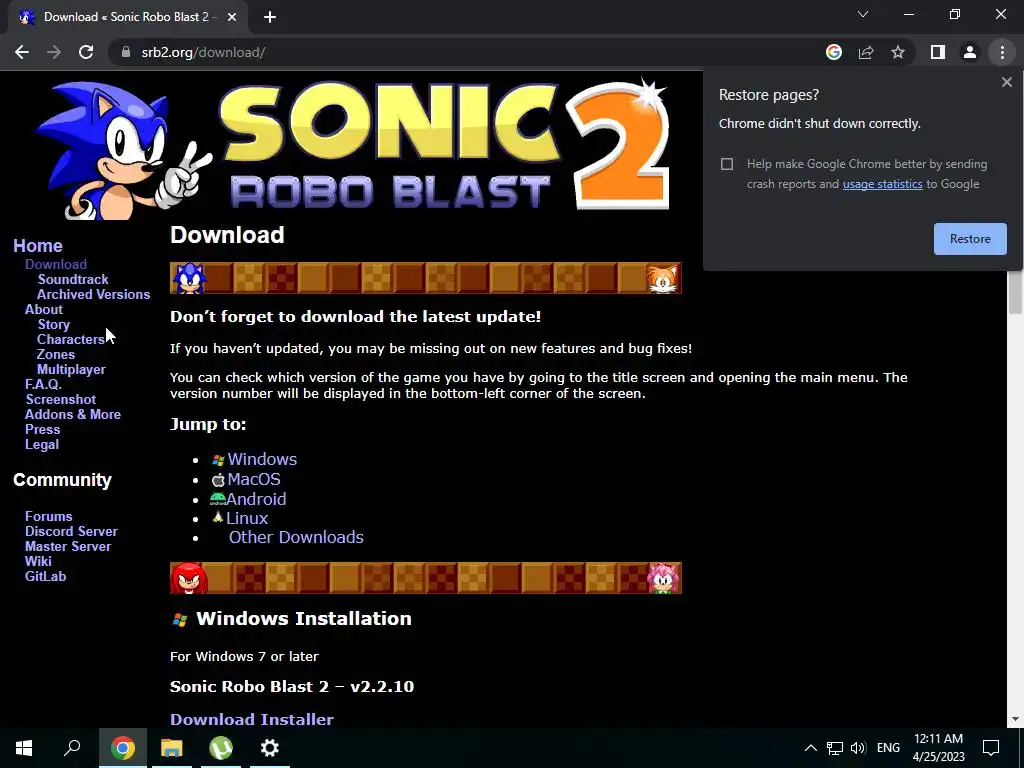
Task: Open the browser side panel icon
Action: [x=938, y=52]
